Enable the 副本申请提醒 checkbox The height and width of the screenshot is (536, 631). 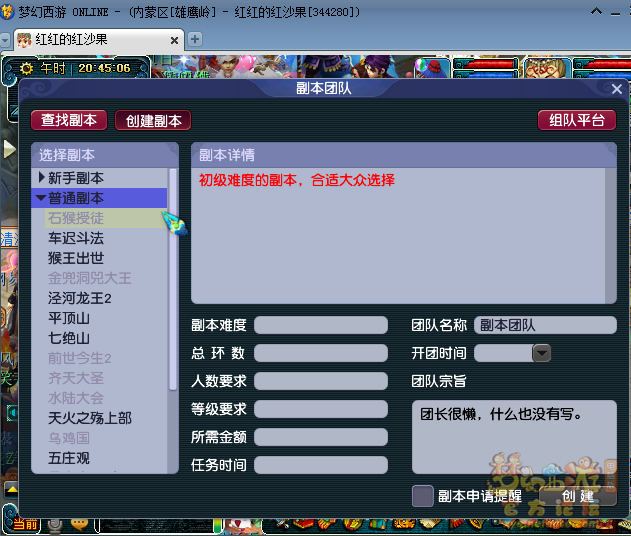tap(423, 496)
